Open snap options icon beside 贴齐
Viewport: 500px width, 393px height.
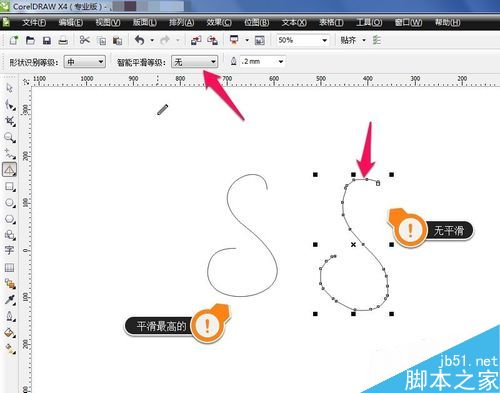pos(377,40)
